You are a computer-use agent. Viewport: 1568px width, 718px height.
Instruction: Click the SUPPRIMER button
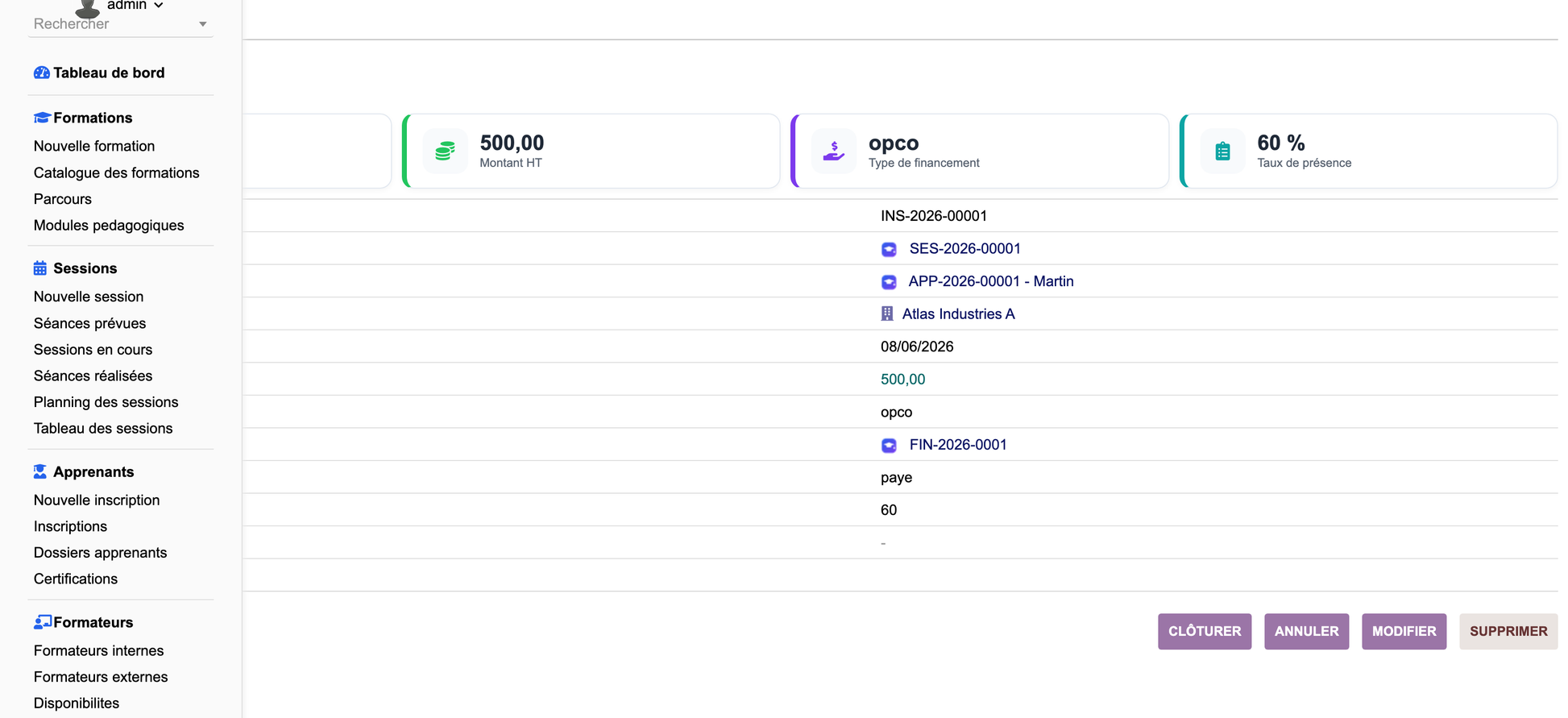click(x=1508, y=631)
